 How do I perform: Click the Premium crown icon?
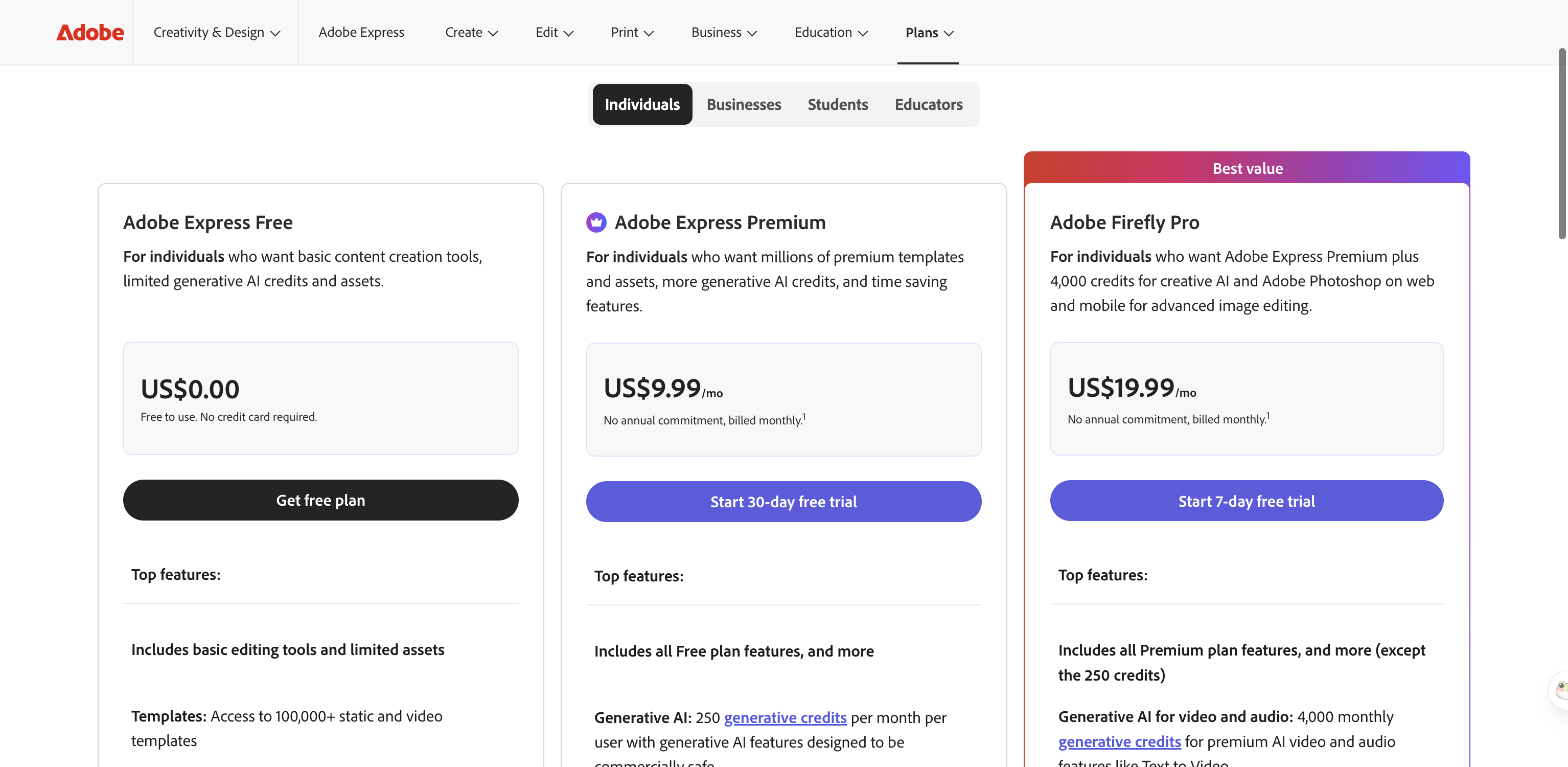coord(596,222)
